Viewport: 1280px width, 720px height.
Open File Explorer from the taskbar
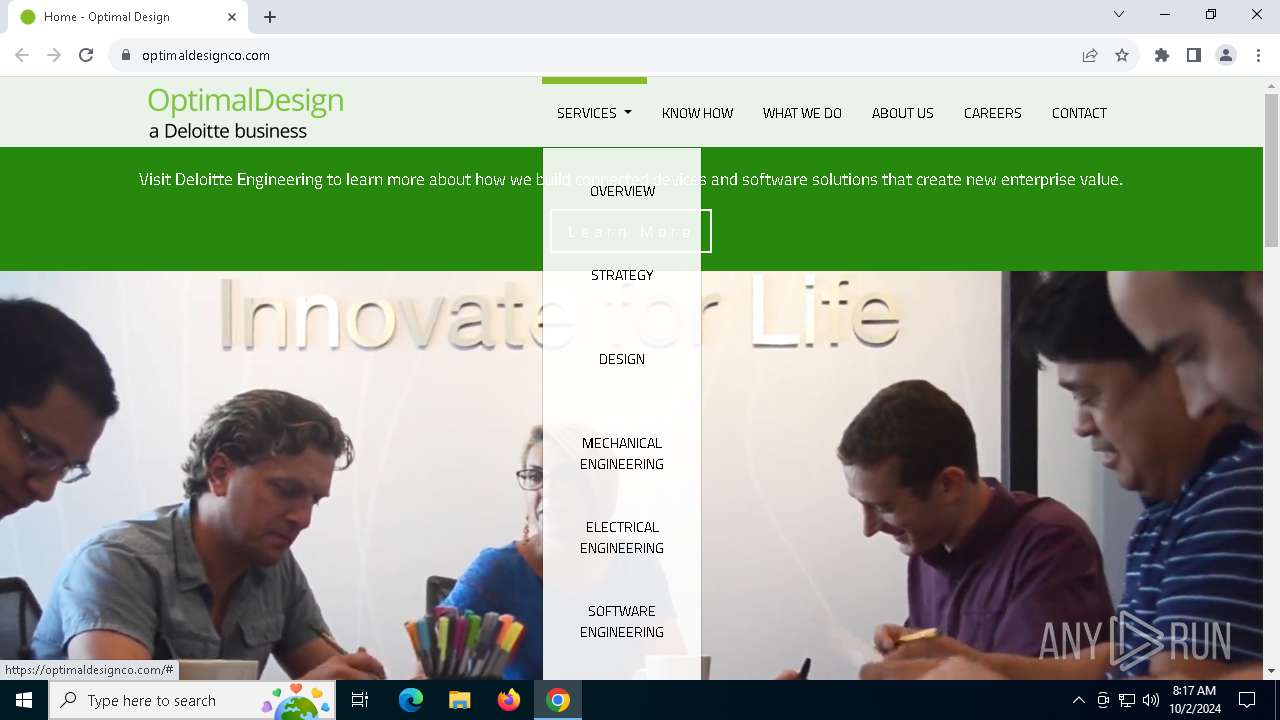(x=459, y=700)
